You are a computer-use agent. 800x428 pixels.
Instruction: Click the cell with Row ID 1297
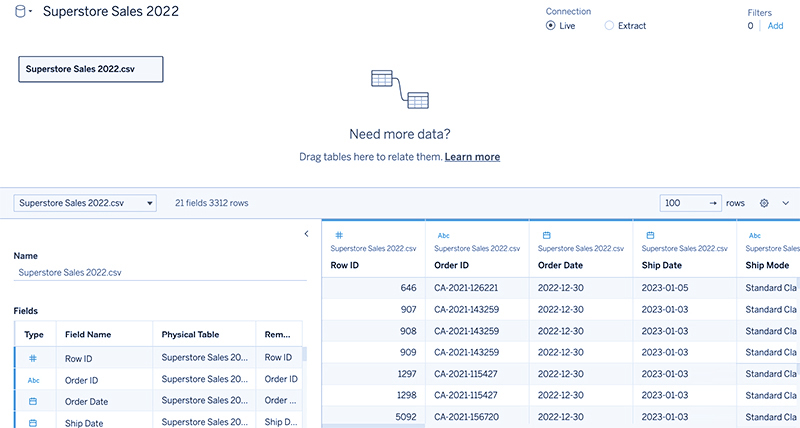pos(373,374)
